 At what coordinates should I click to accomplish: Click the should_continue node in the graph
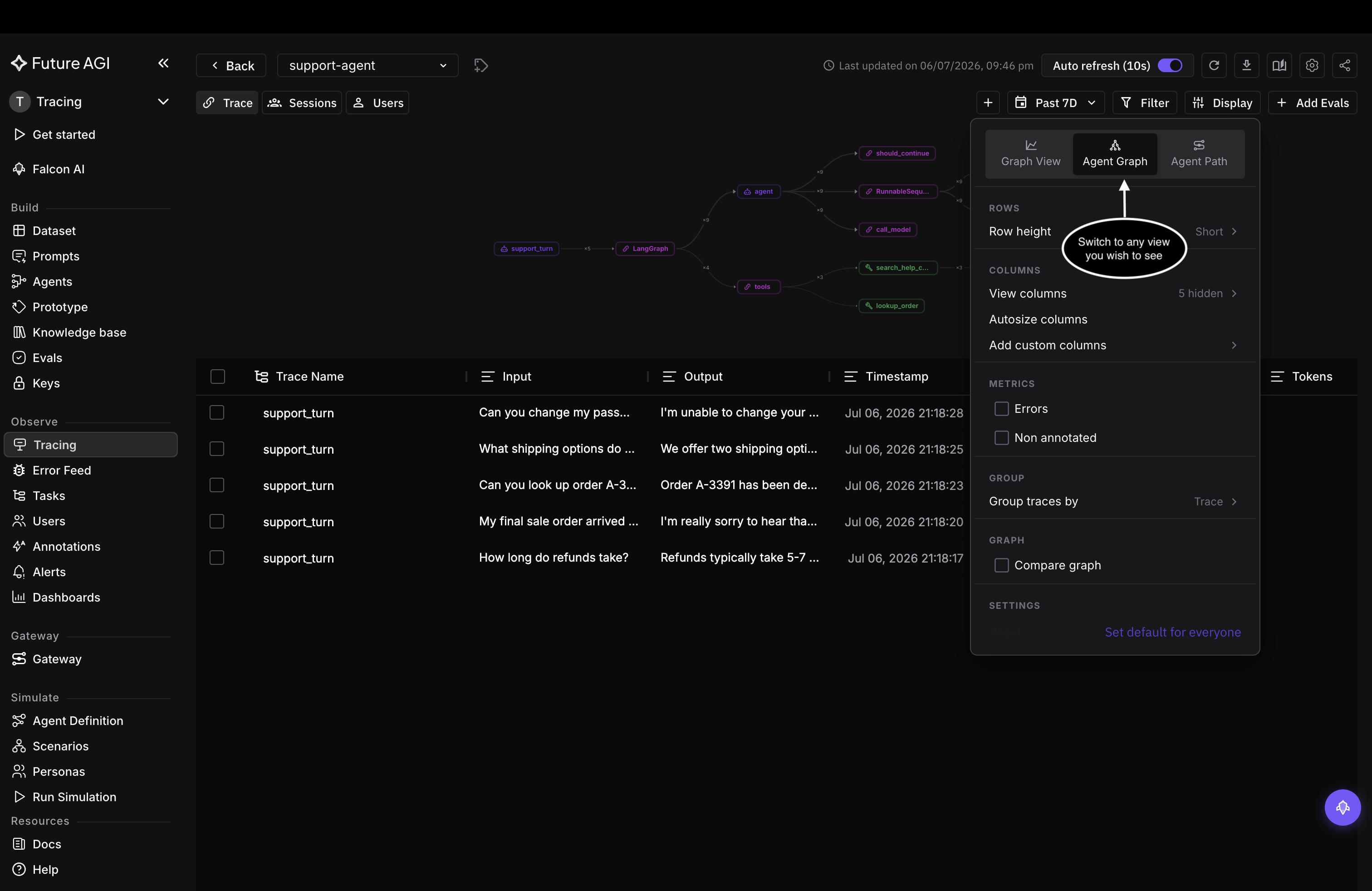coord(897,153)
